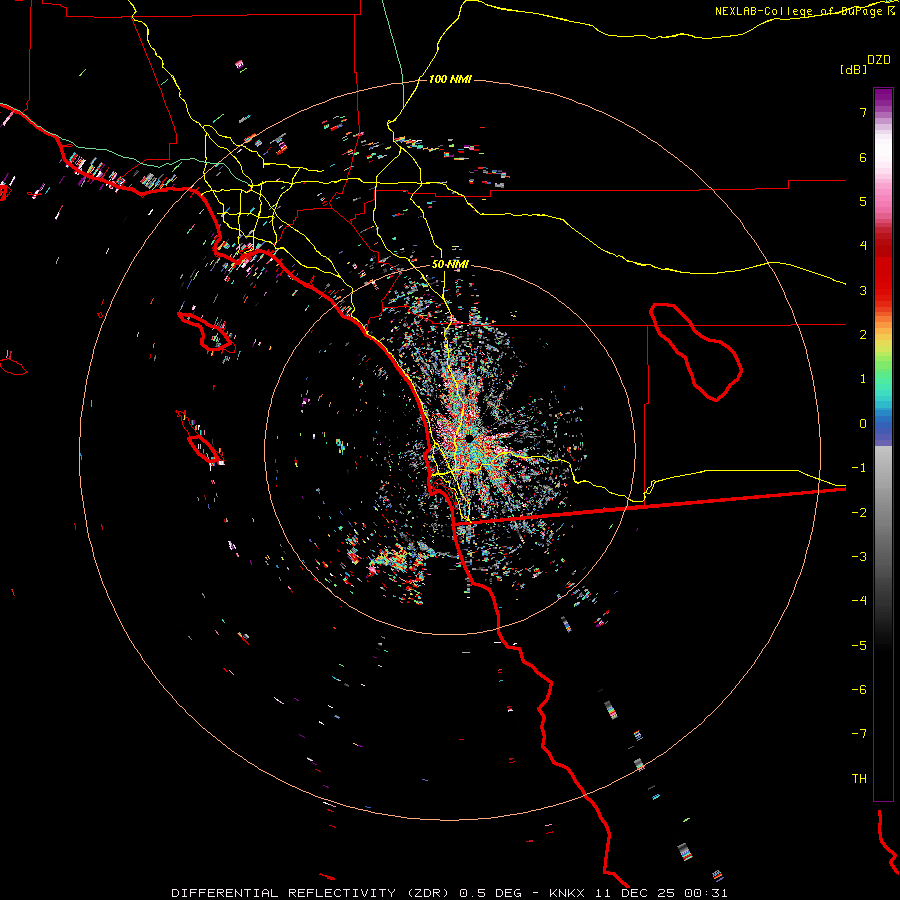Click the TH label at the scale bottom
Screen dimensions: 900x900
tap(859, 779)
